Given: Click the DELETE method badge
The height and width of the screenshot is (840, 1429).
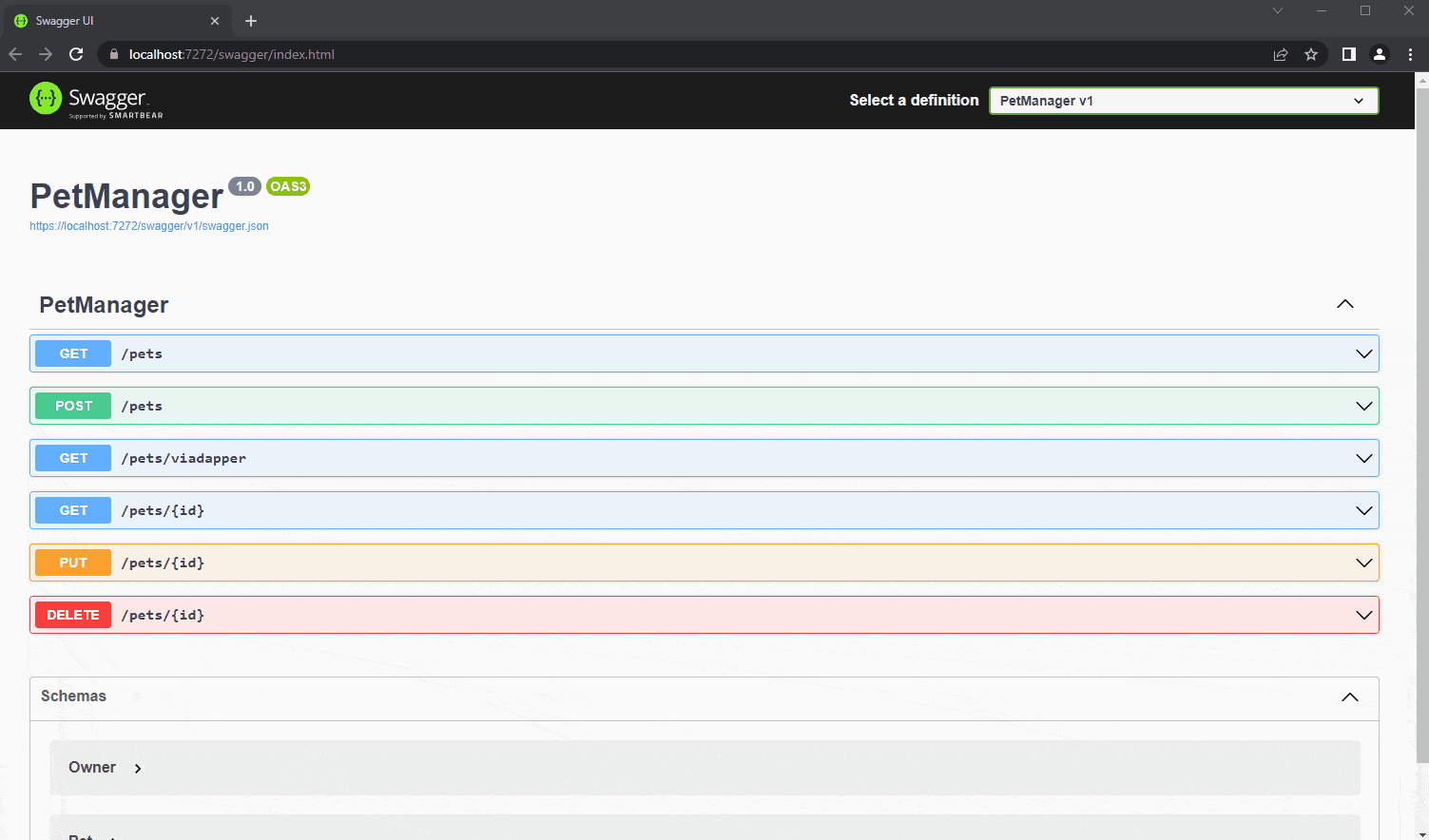Looking at the screenshot, I should click(x=73, y=615).
